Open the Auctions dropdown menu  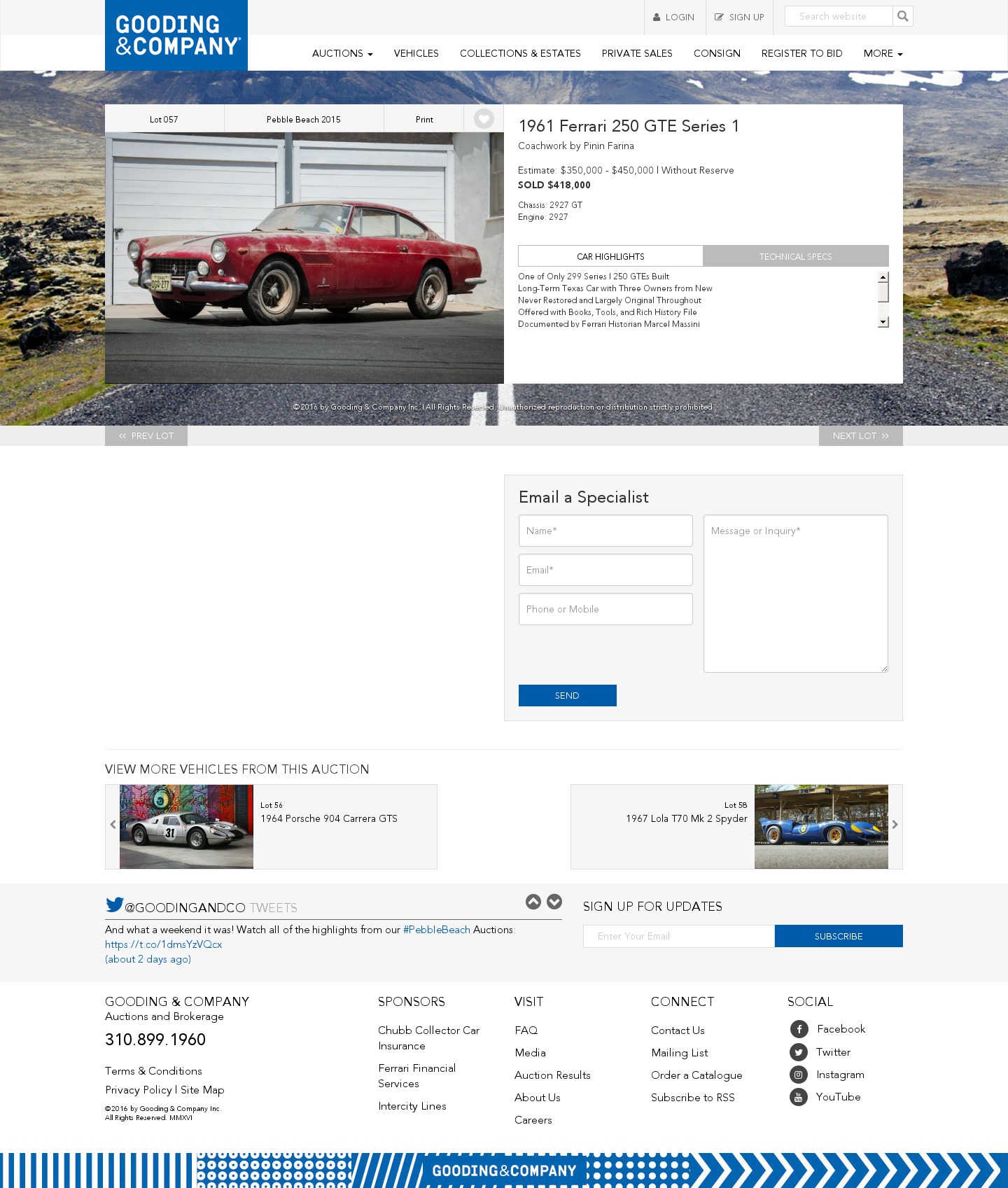pos(342,53)
